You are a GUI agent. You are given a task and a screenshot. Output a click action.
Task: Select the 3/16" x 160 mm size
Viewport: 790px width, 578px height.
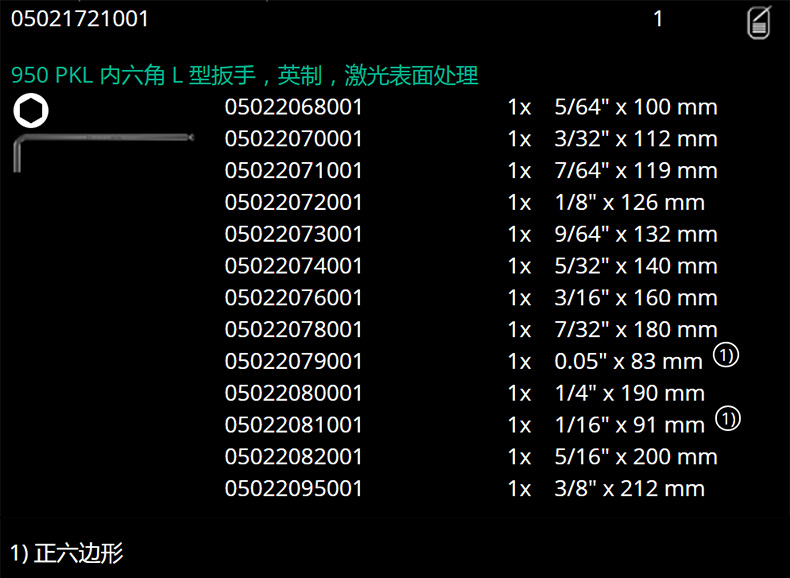pos(635,298)
